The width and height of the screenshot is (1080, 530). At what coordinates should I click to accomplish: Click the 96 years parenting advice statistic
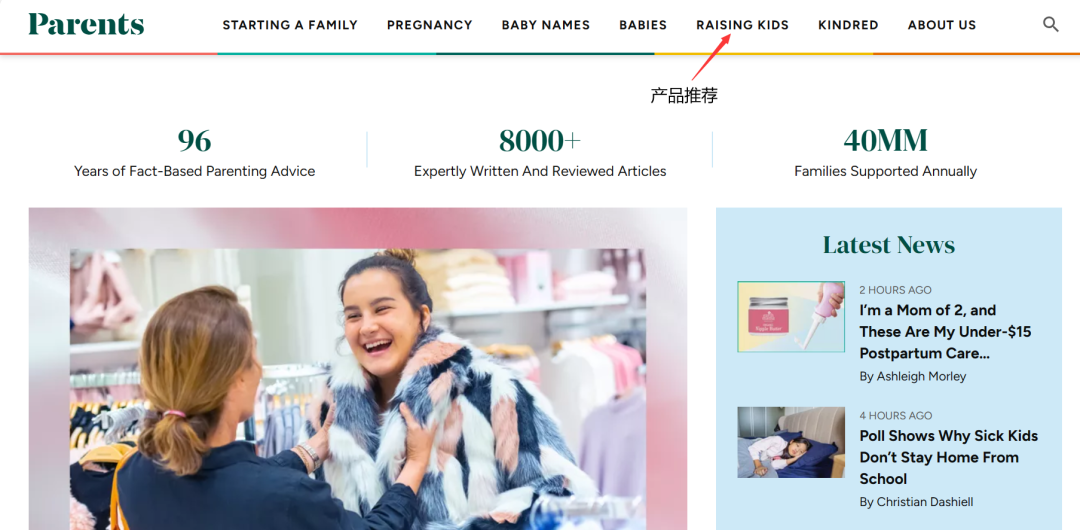(x=194, y=152)
